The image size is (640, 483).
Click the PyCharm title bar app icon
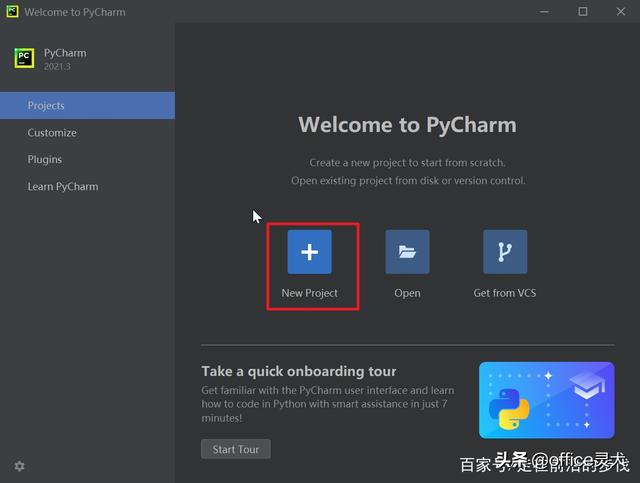pos(12,11)
